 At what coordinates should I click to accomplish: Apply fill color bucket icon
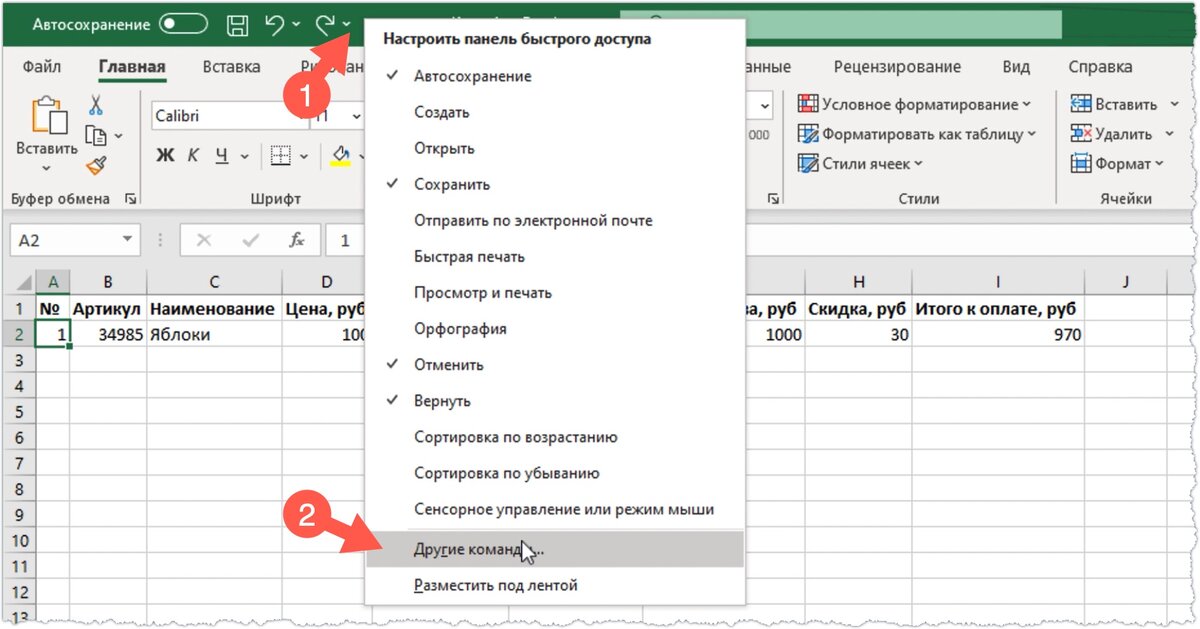click(341, 156)
